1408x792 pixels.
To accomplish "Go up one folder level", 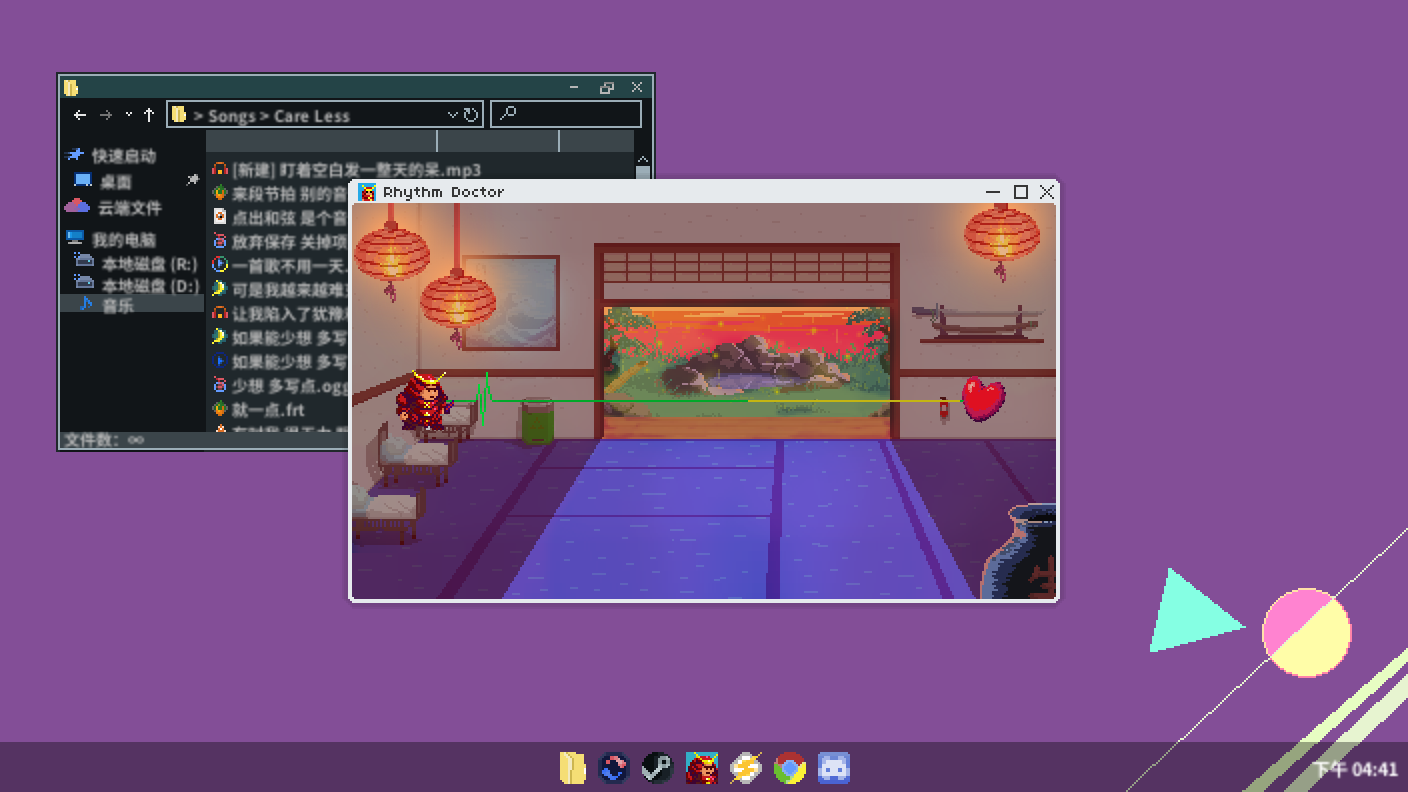I will click(x=149, y=115).
